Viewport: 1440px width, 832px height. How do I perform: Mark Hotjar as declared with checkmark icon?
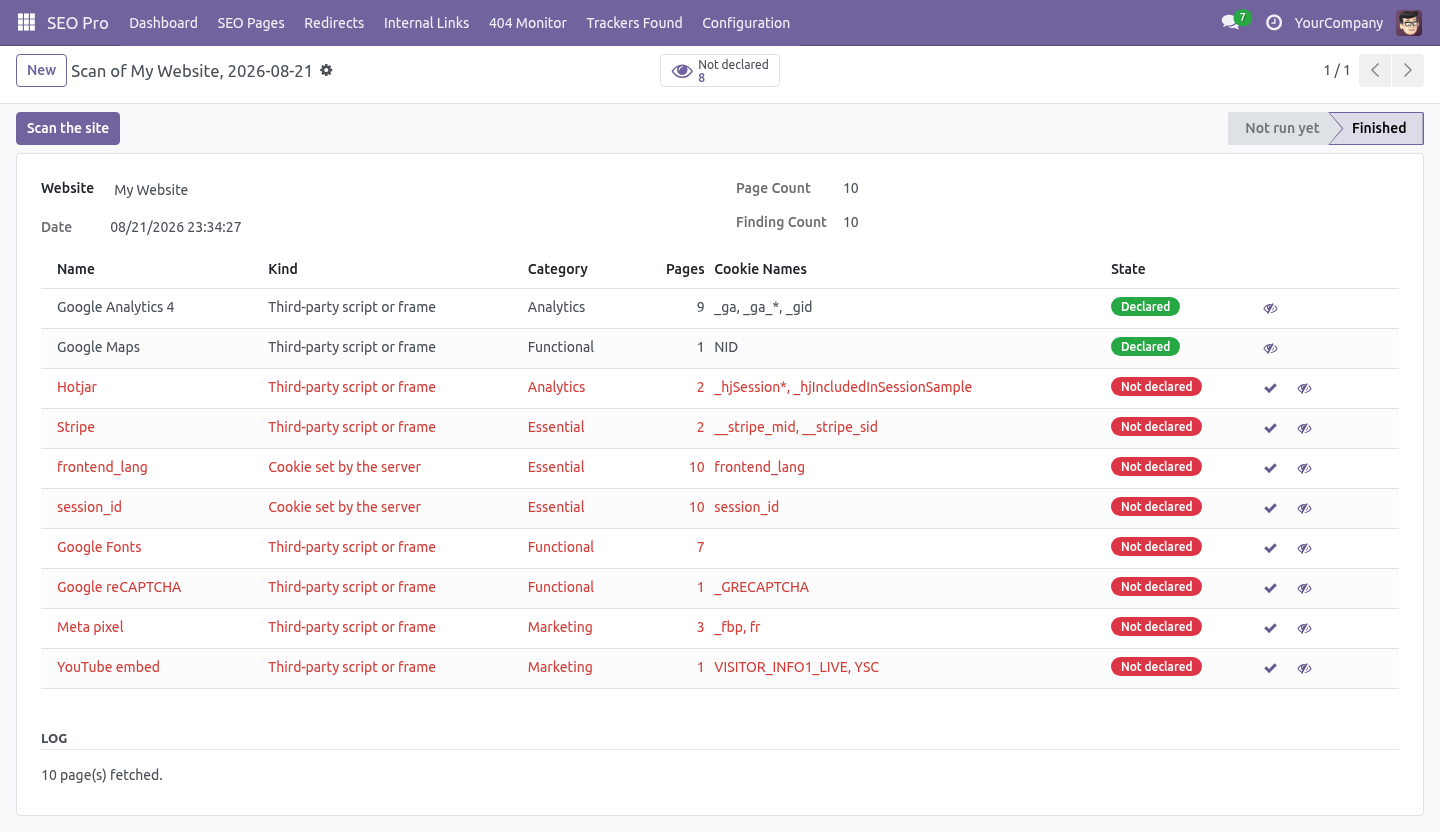point(1270,388)
